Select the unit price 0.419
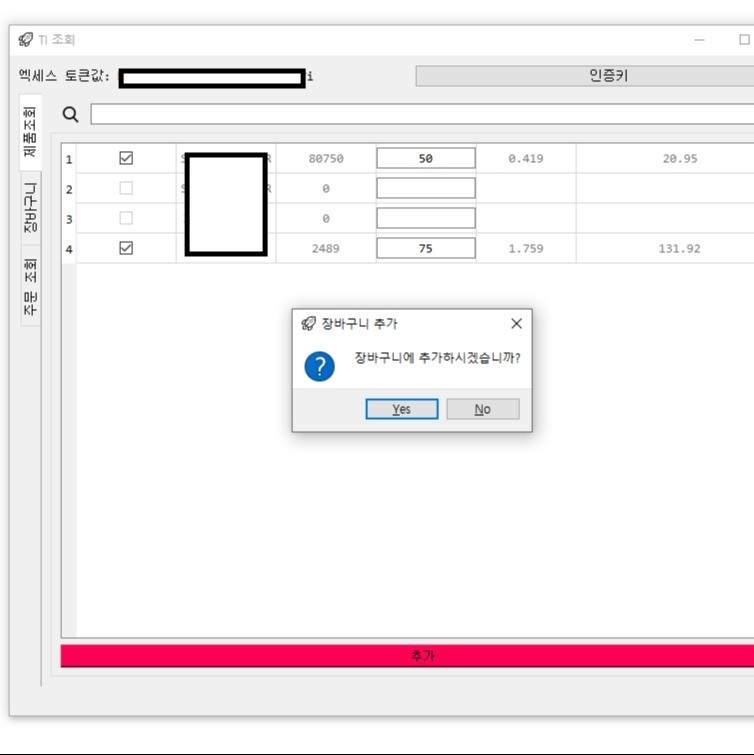The height and width of the screenshot is (755, 754). coord(526,158)
